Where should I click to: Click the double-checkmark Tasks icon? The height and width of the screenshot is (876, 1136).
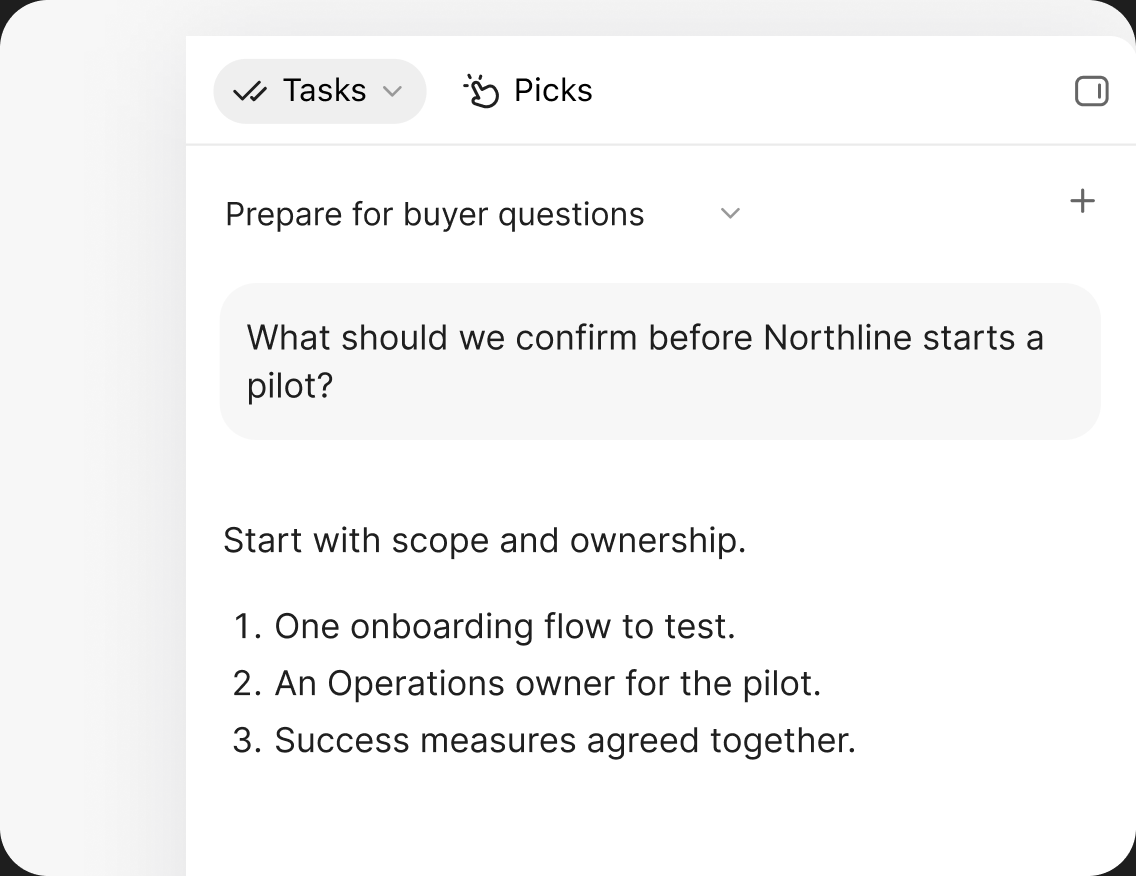pos(250,92)
